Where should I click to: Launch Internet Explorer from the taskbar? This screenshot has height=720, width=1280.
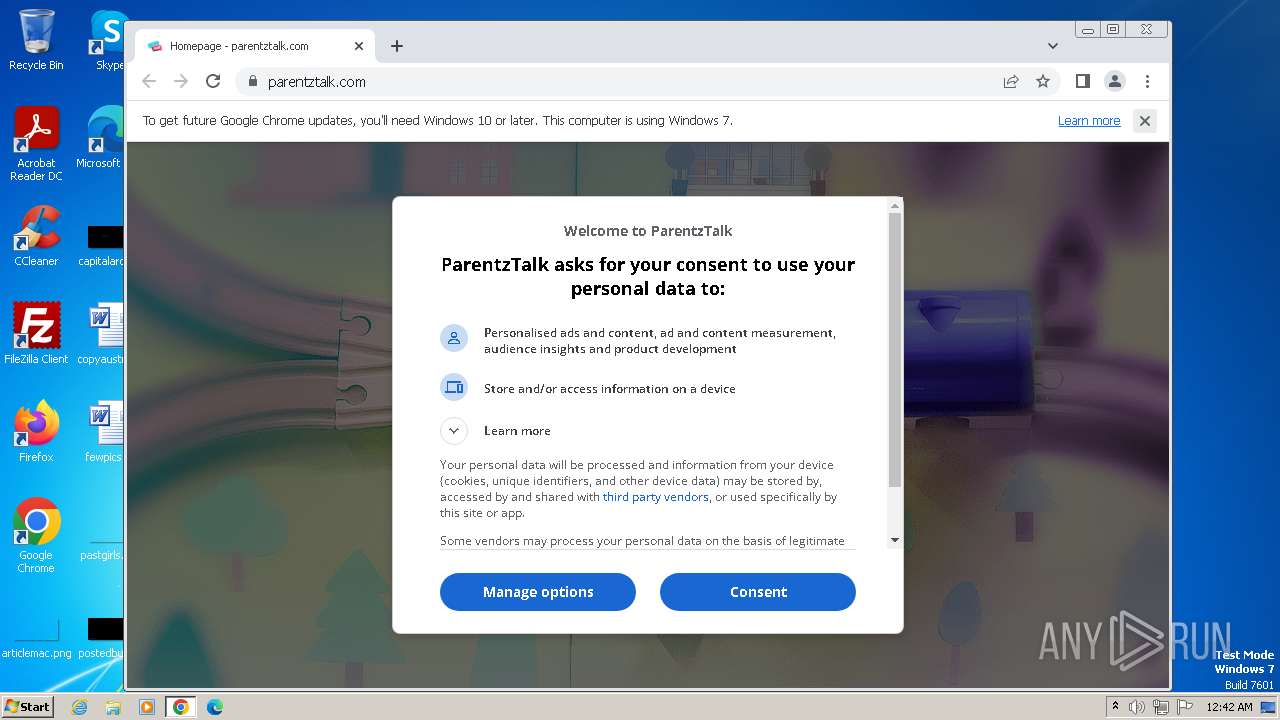coord(79,707)
